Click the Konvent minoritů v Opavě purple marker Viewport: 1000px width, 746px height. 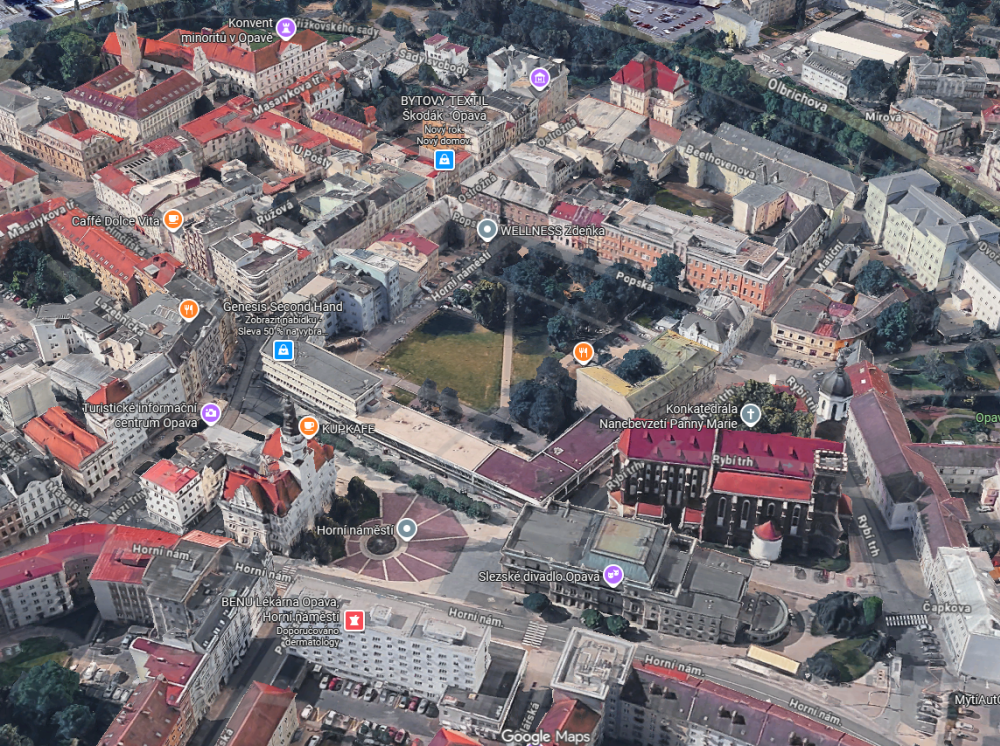(286, 27)
